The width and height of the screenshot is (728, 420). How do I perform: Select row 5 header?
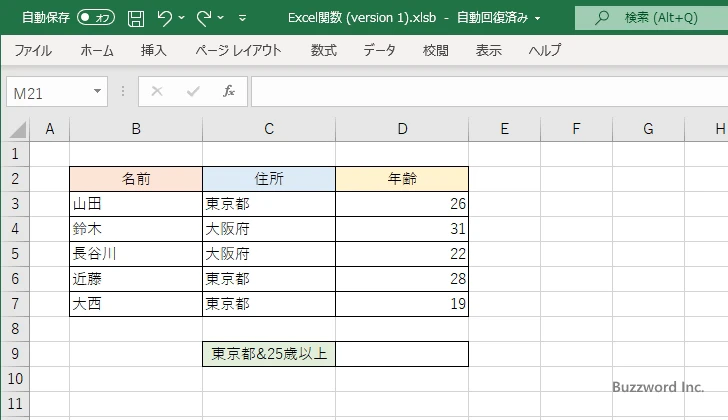(x=15, y=254)
